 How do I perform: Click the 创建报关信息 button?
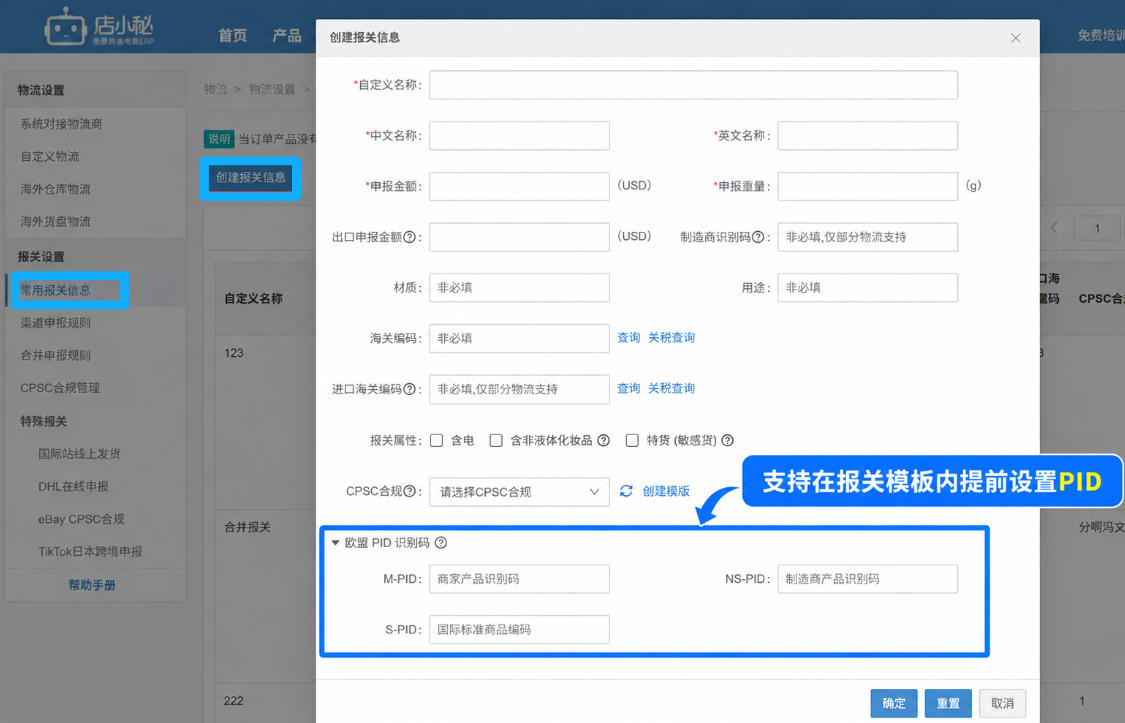pyautogui.click(x=250, y=178)
